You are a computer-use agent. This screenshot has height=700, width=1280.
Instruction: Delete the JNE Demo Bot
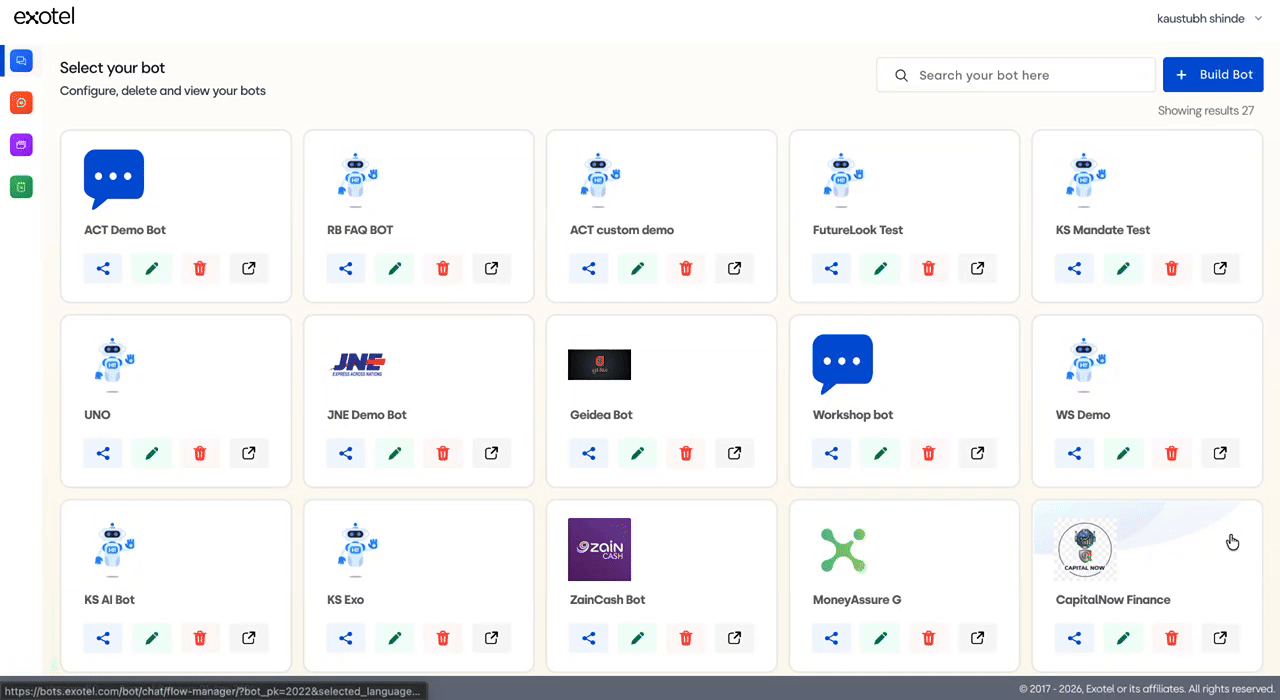pyautogui.click(x=443, y=453)
